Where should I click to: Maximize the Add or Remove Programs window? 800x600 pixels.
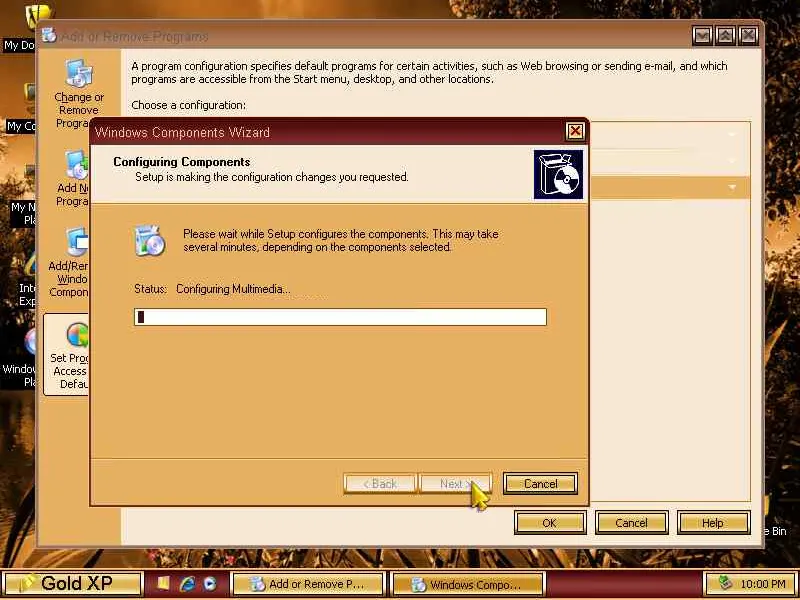click(726, 35)
